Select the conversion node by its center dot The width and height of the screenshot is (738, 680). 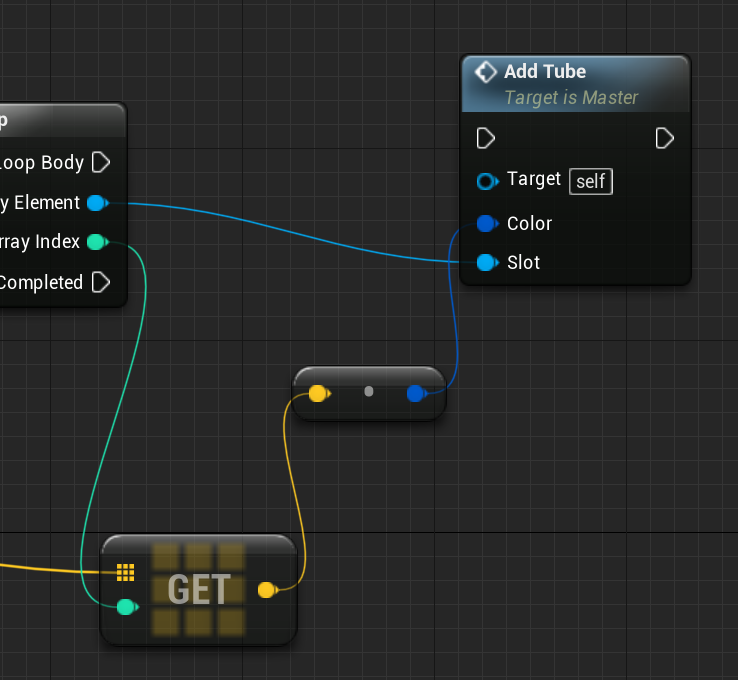369,392
